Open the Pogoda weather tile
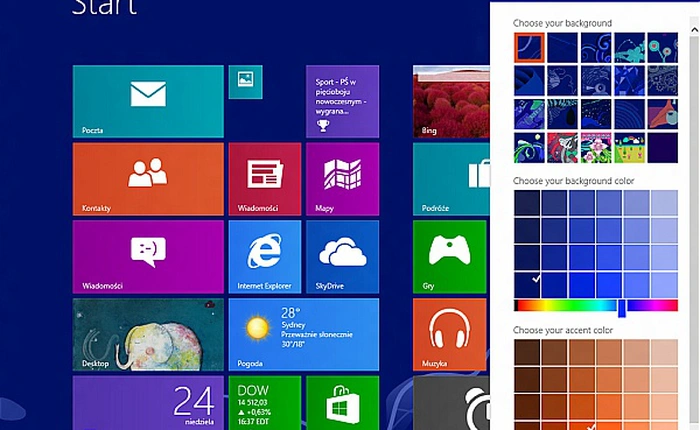Image resolution: width=700 pixels, height=430 pixels. [x=304, y=334]
